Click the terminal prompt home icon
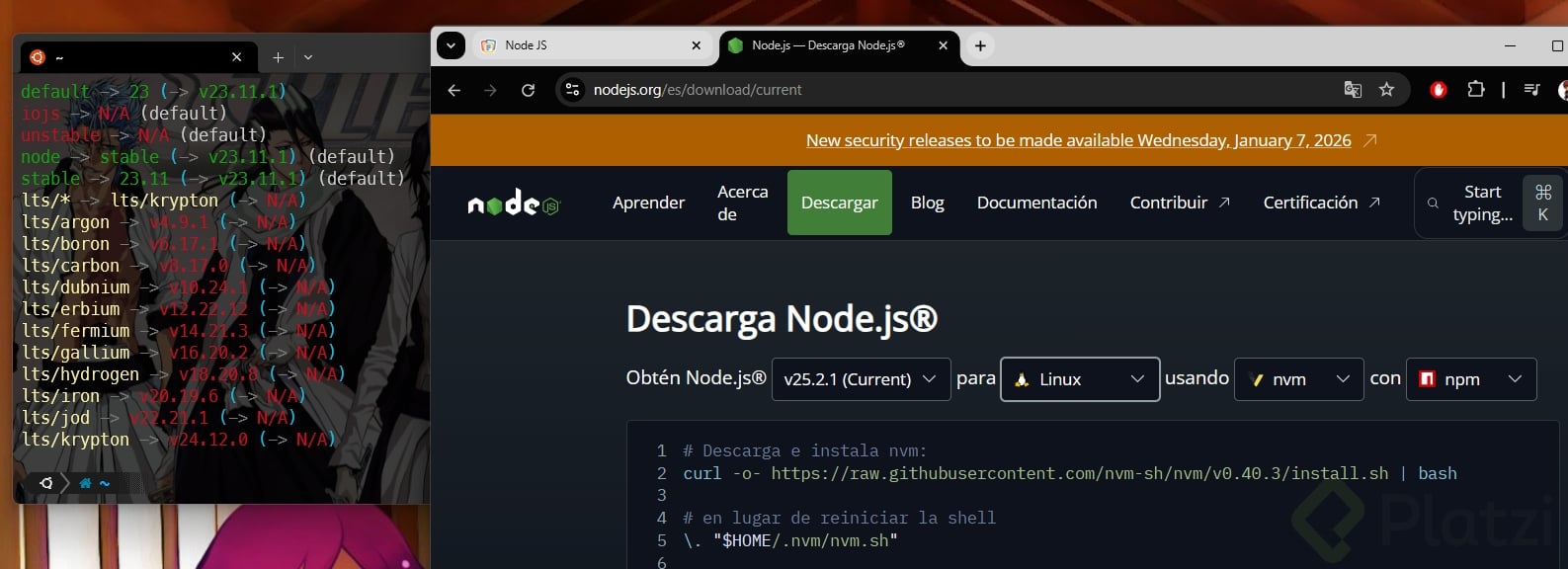The image size is (1568, 569). click(85, 483)
